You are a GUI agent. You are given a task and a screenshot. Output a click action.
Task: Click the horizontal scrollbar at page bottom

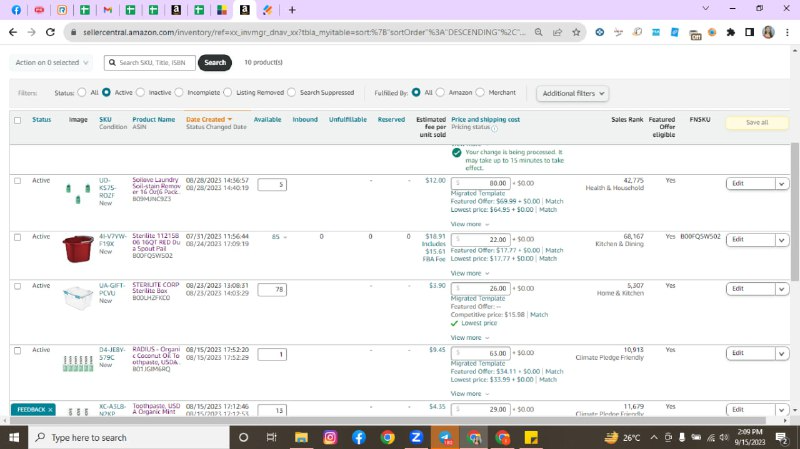[388, 420]
